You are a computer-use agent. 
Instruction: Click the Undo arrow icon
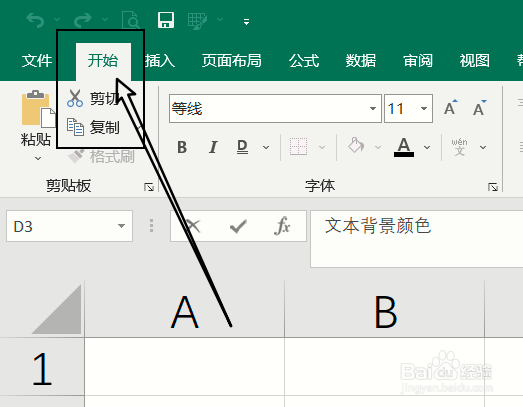pos(35,20)
